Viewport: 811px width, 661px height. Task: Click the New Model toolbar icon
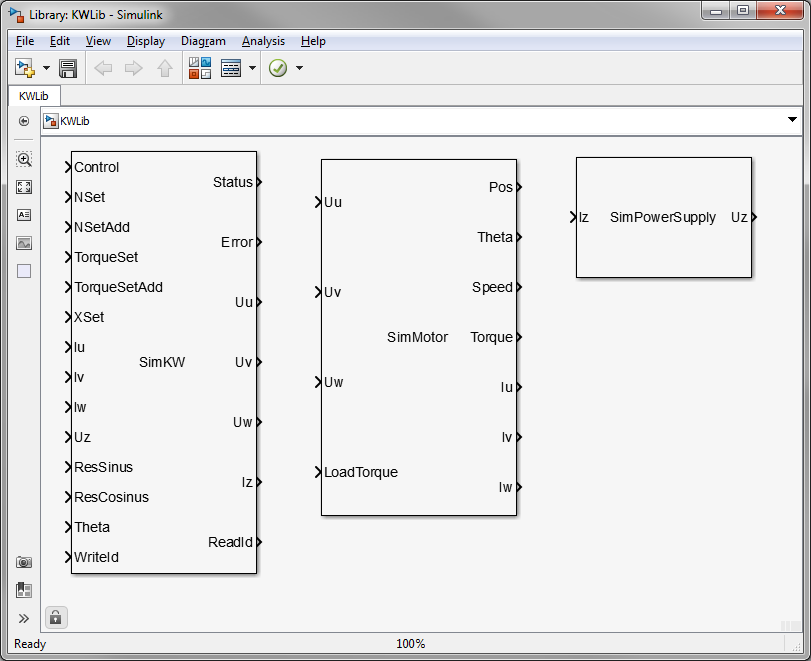[25, 68]
